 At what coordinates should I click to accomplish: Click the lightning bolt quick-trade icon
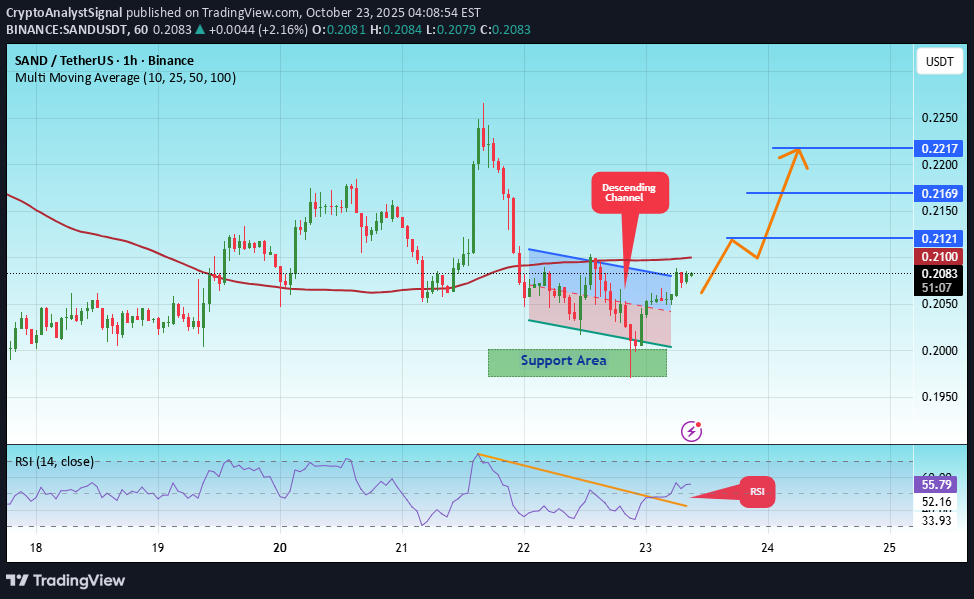click(x=690, y=431)
